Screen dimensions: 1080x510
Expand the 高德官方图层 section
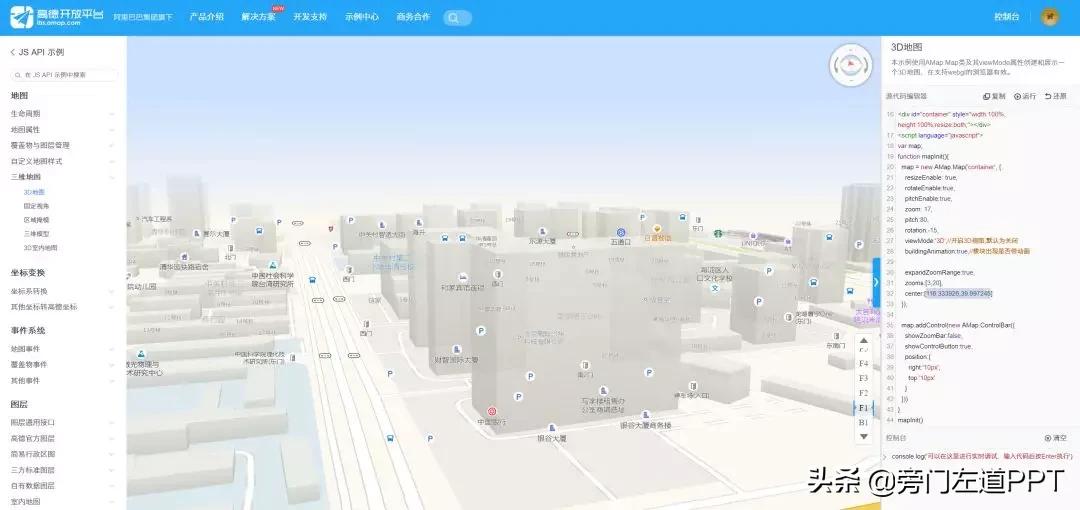point(63,438)
